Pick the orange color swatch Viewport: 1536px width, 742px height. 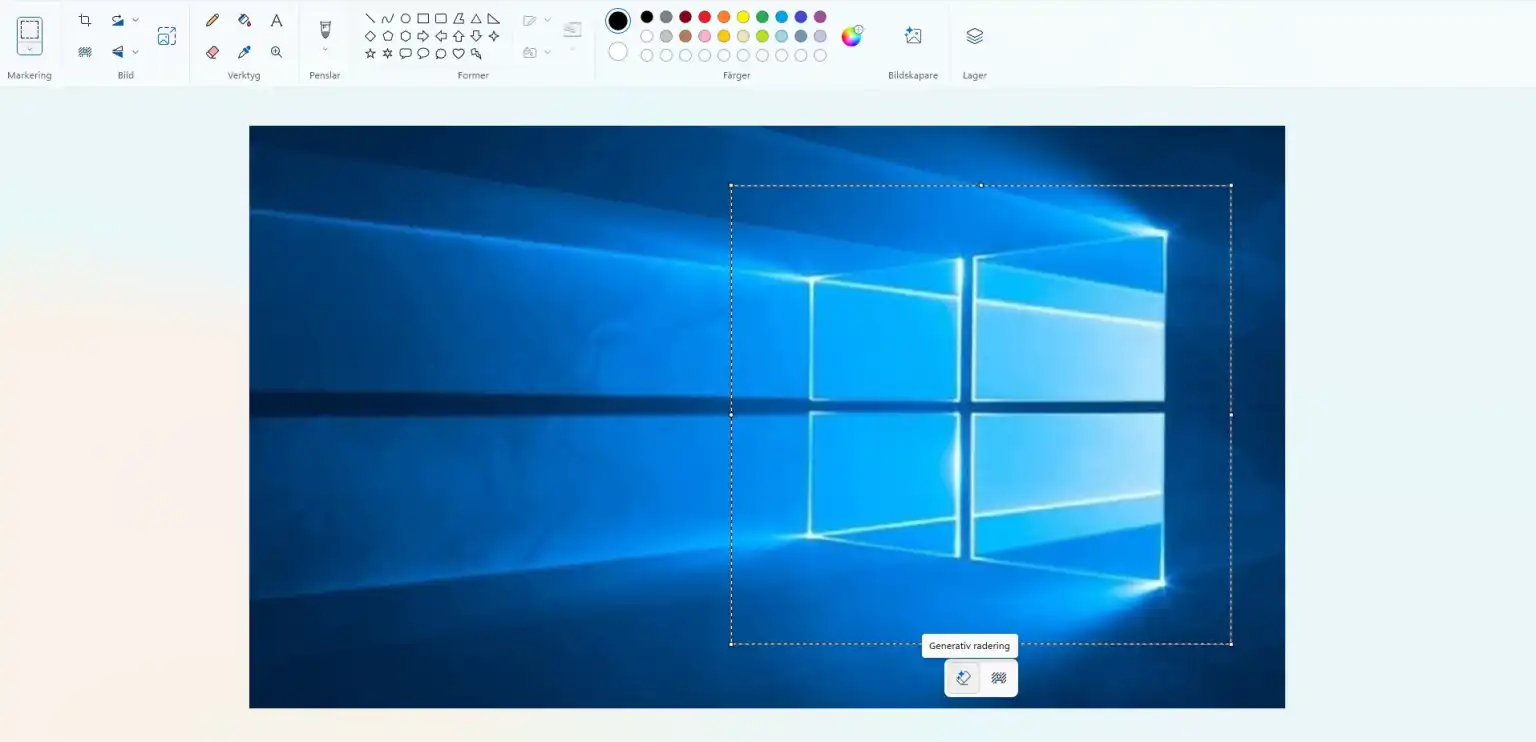click(724, 17)
